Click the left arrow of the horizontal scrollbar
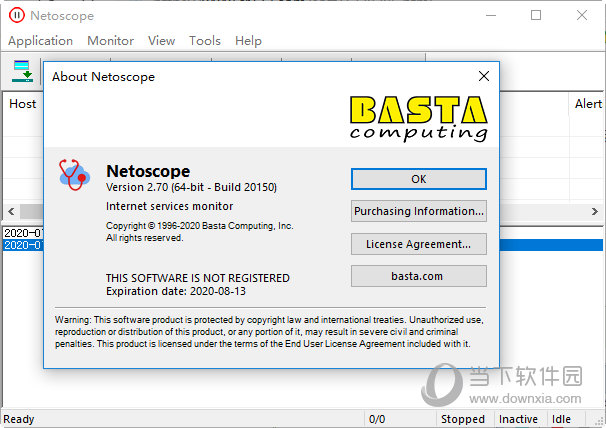The image size is (606, 428). (x=11, y=211)
